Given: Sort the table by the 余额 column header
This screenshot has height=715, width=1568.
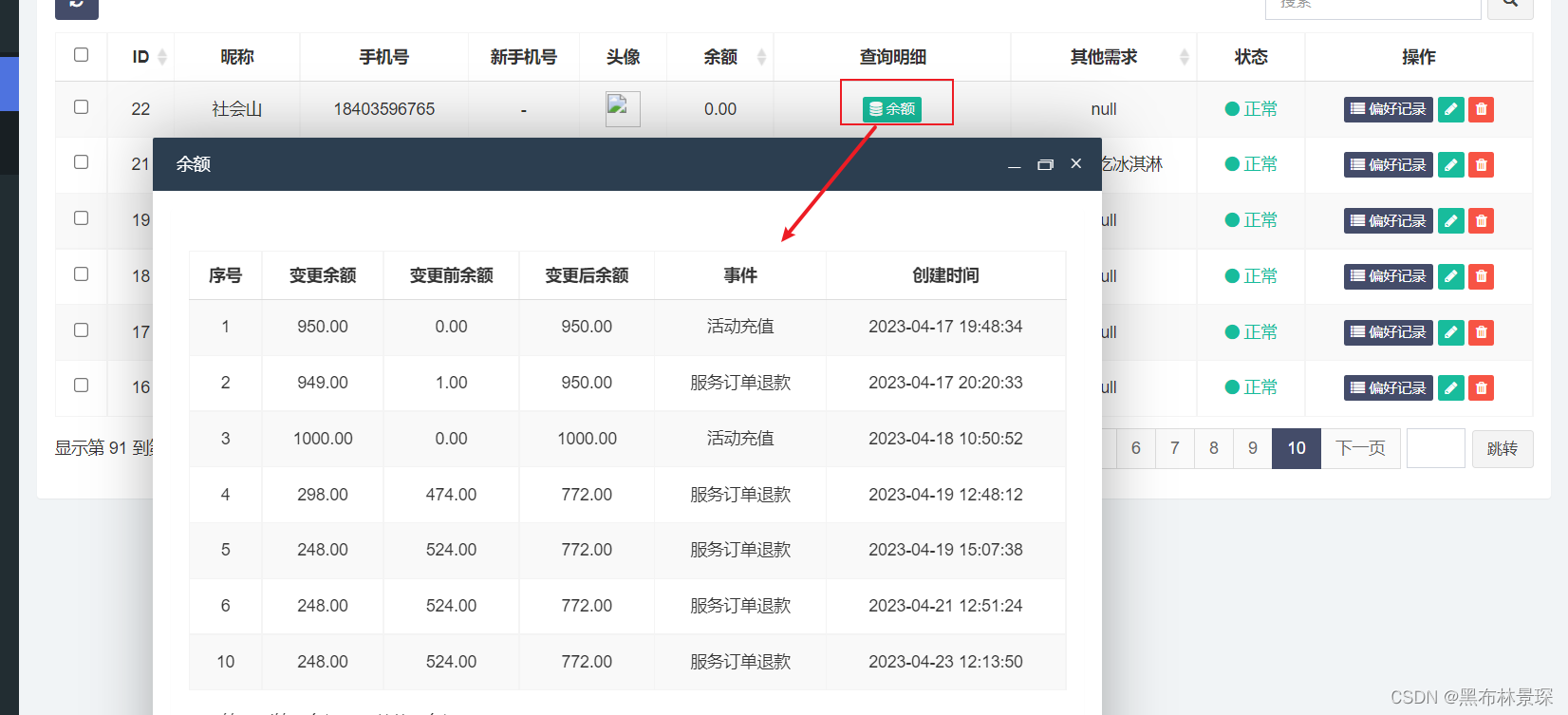Looking at the screenshot, I should 720,57.
